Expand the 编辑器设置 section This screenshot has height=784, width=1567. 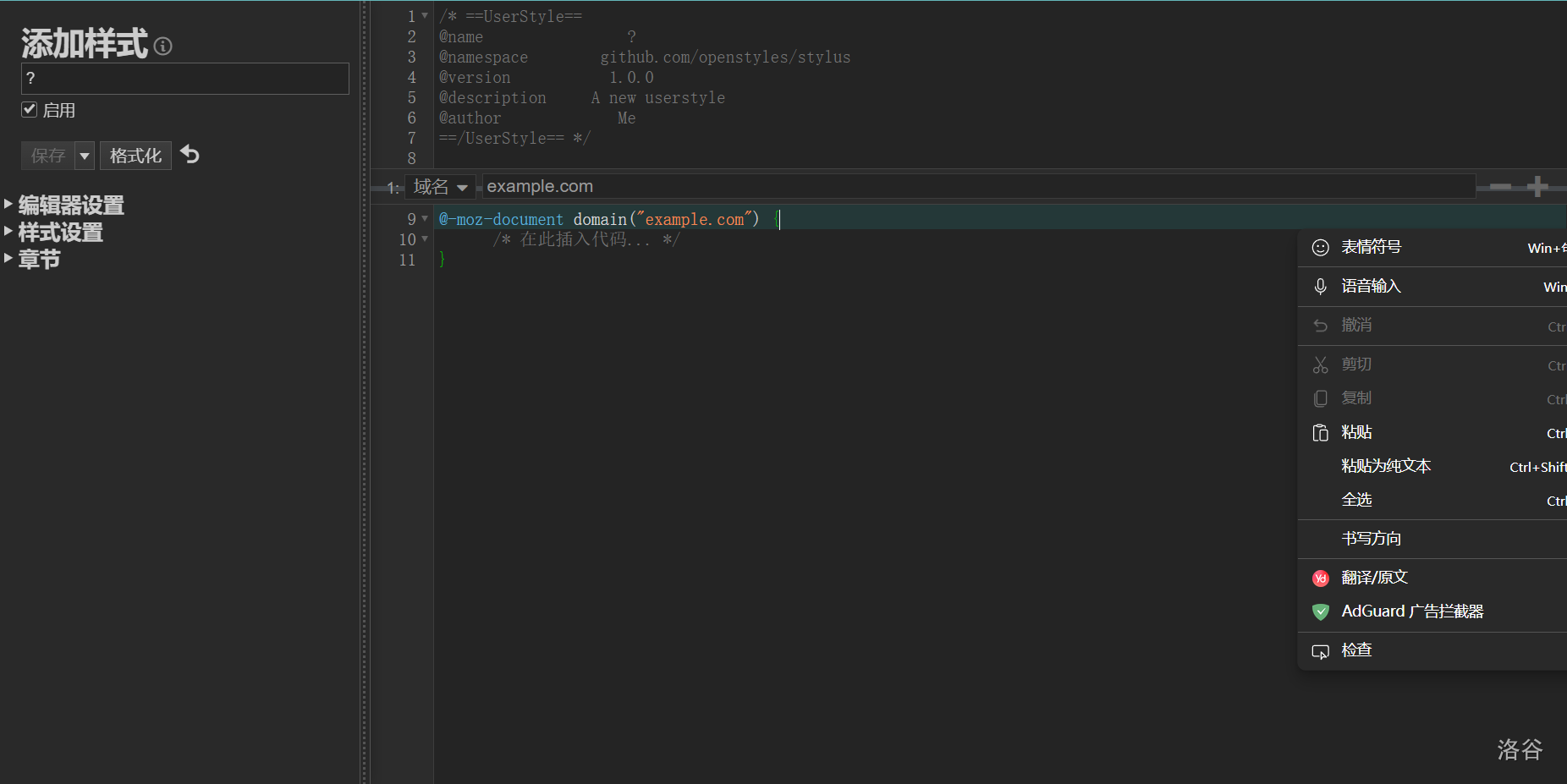[71, 205]
